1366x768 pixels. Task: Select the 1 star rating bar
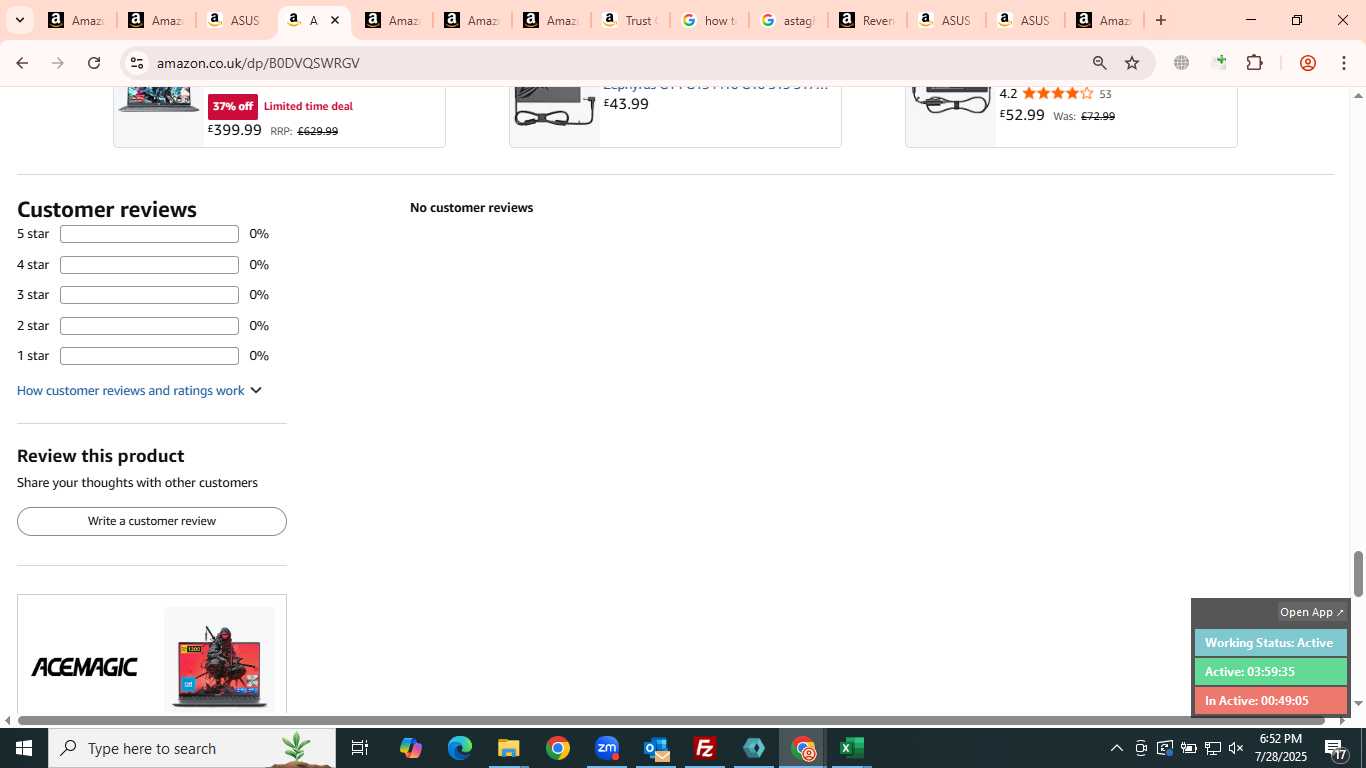point(149,356)
